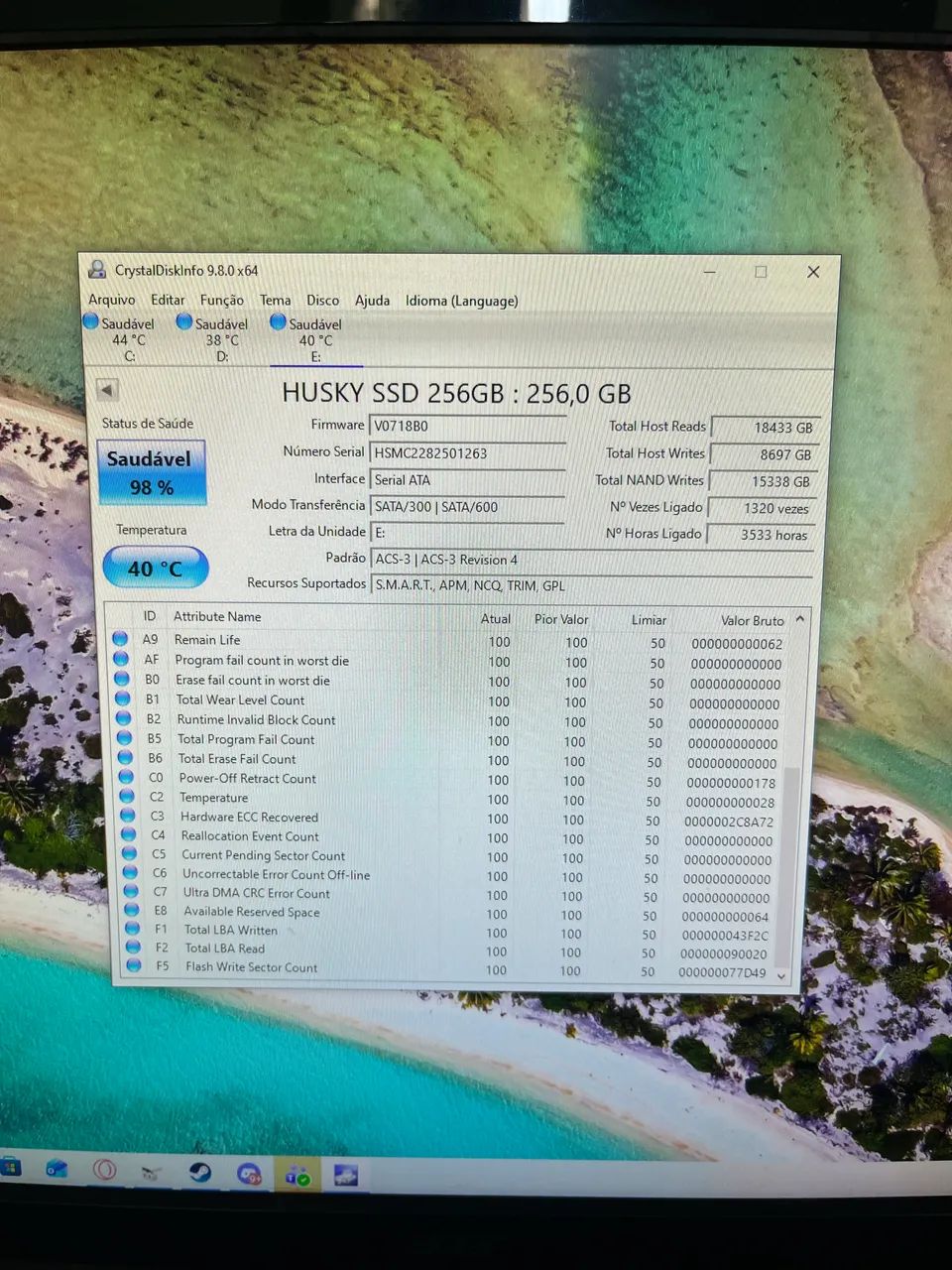Viewport: 952px width, 1270px height.
Task: Click the Valor Bruto column header
Action: 752,621
